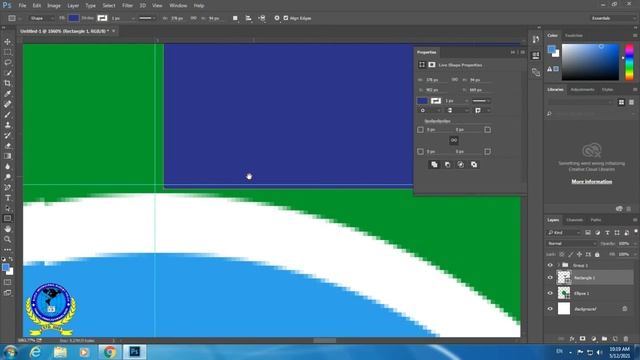The width and height of the screenshot is (640, 360).
Task: Select the Brush tool
Action: (7, 115)
